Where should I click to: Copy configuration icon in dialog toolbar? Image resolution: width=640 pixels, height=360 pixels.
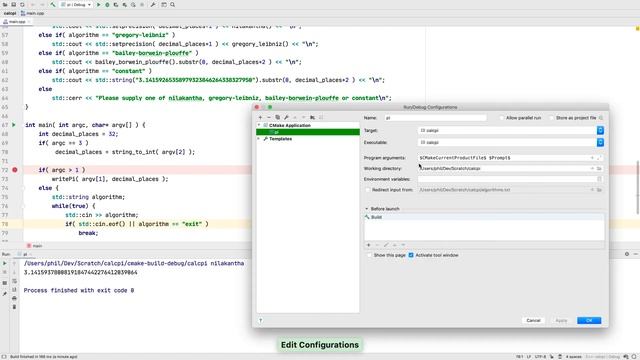point(278,117)
